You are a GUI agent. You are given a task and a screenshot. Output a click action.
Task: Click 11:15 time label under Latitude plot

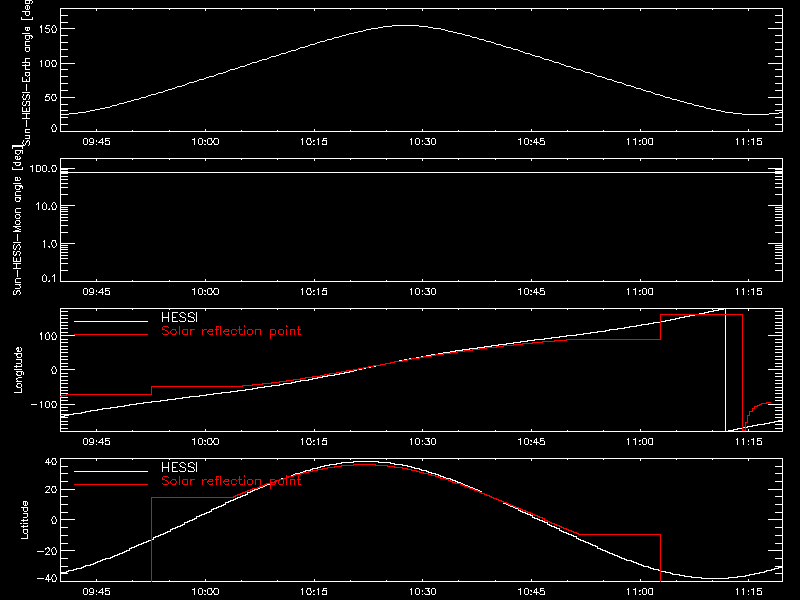pos(748,592)
